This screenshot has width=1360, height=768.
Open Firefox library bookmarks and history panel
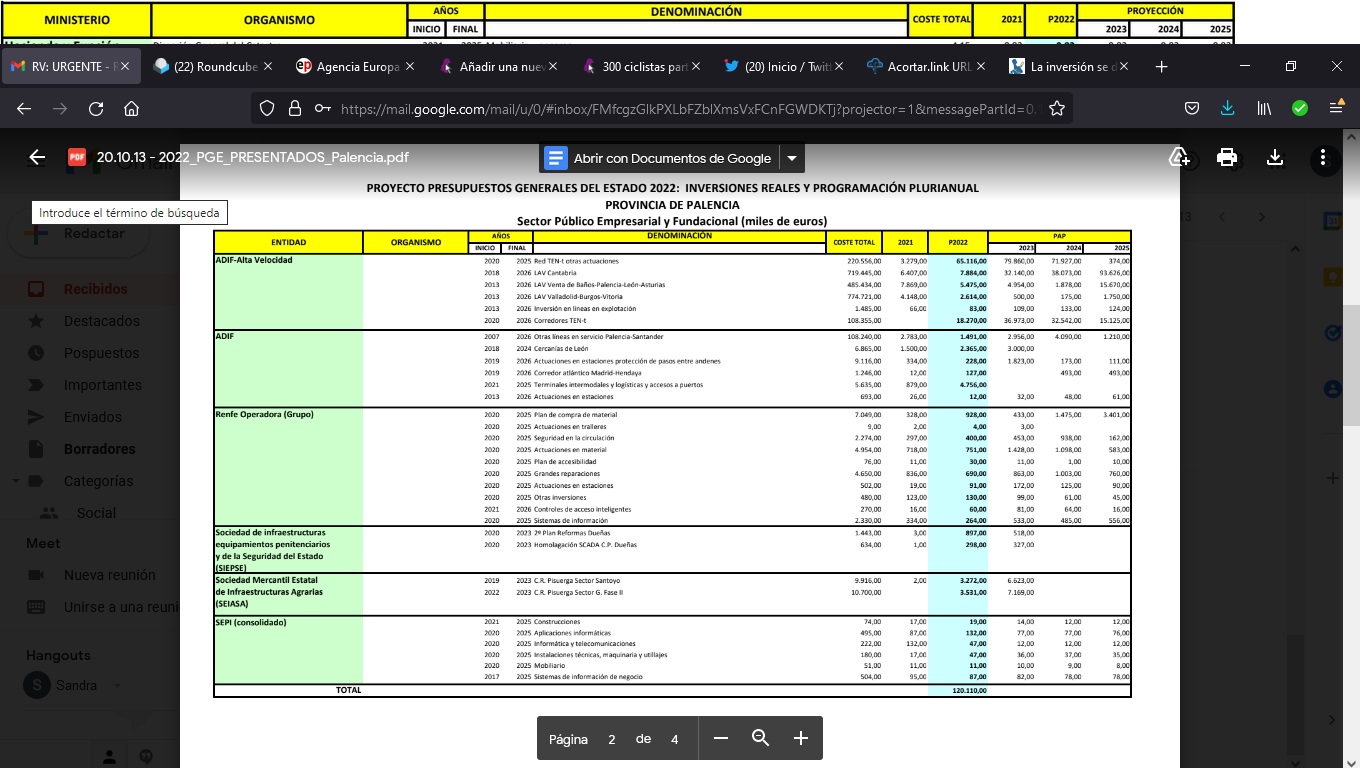coord(1264,109)
